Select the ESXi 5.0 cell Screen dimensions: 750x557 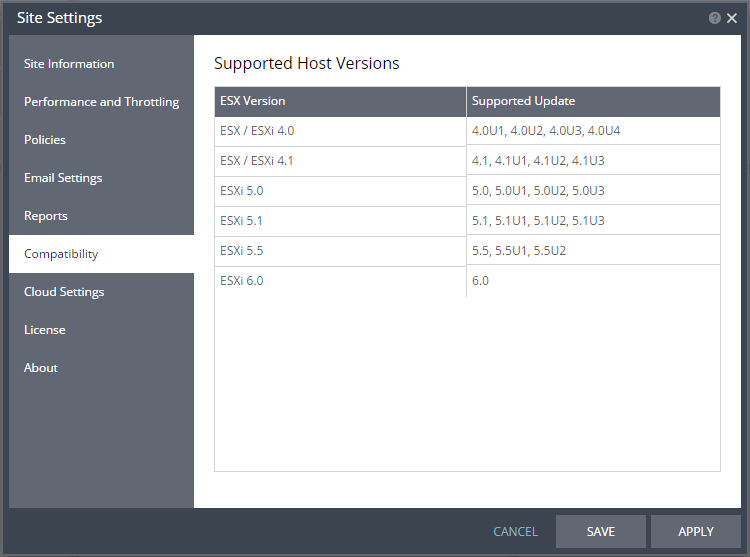(340, 191)
